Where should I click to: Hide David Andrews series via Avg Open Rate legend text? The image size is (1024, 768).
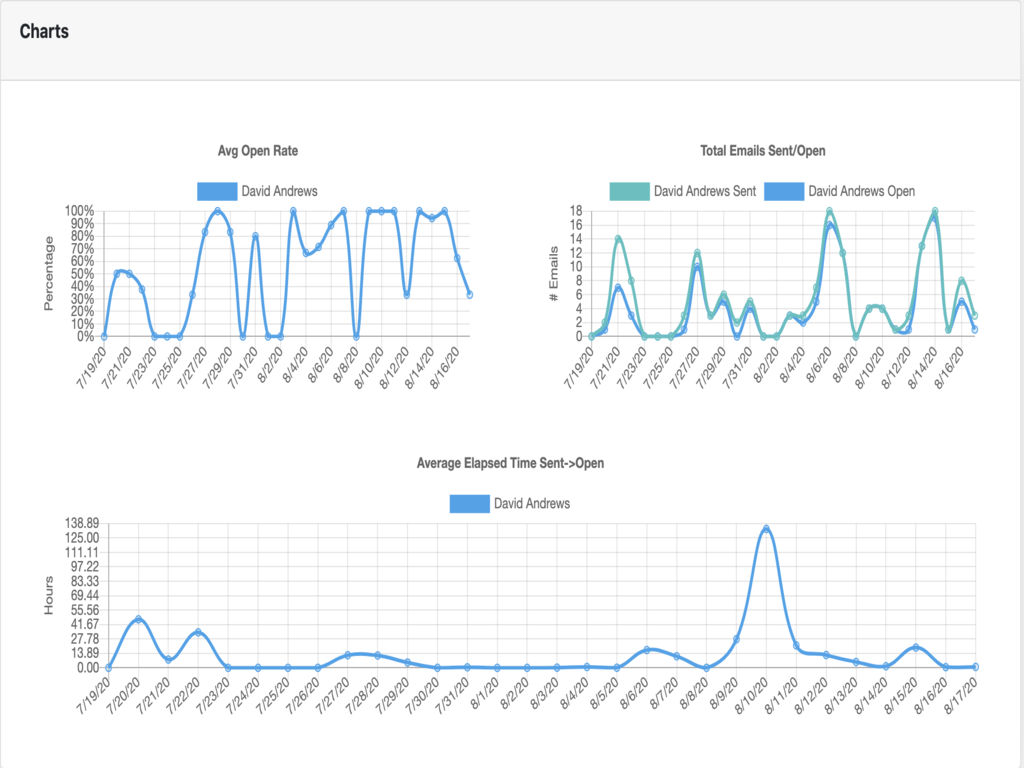point(279,190)
